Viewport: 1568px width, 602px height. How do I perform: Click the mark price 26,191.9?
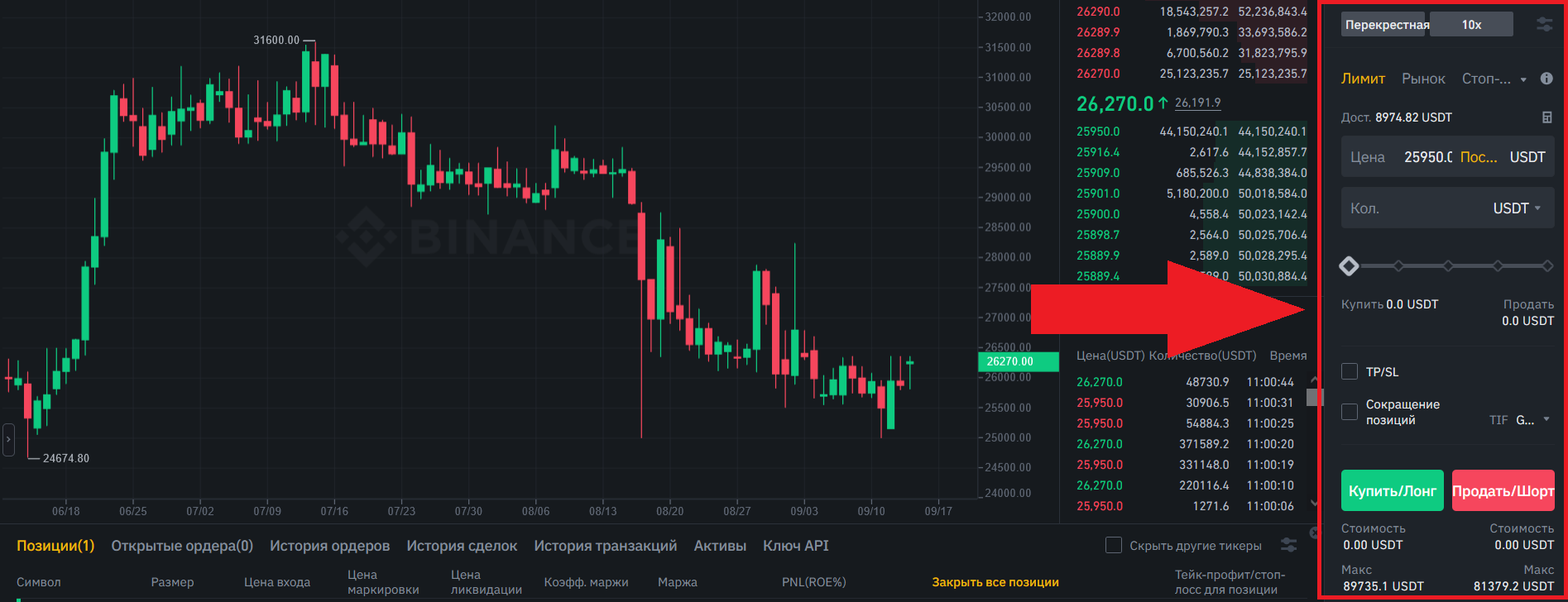pos(1197,103)
